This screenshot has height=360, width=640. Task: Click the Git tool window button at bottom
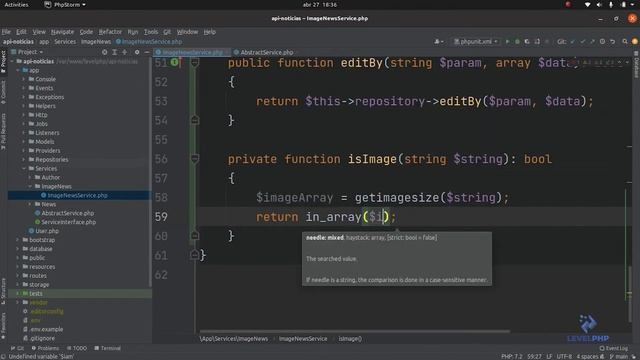pos(17,348)
